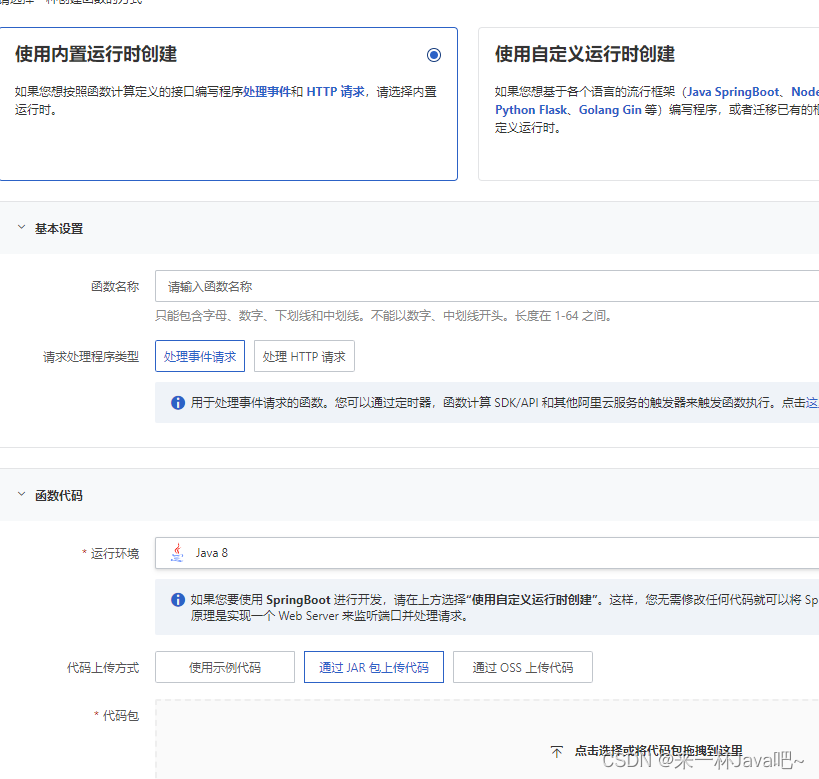Image resolution: width=819 pixels, height=779 pixels.
Task: Select 使用示例代码 upload option
Action: [224, 667]
